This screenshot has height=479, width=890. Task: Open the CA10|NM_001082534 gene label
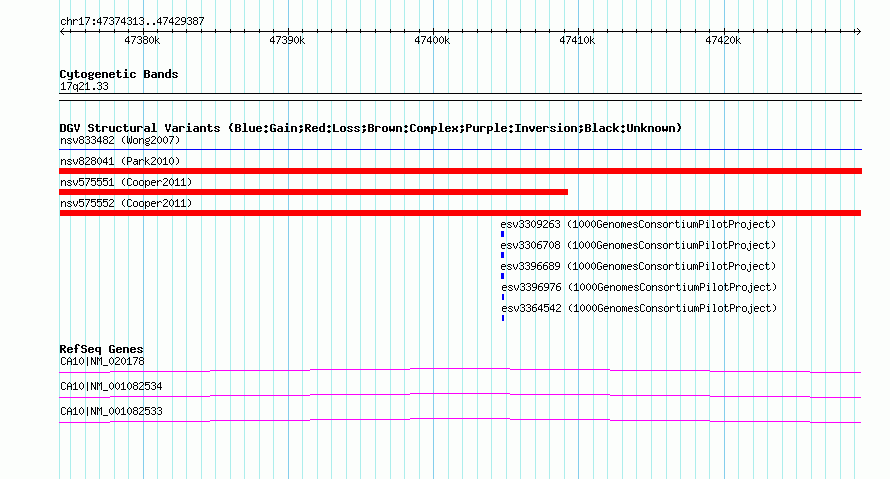point(111,386)
